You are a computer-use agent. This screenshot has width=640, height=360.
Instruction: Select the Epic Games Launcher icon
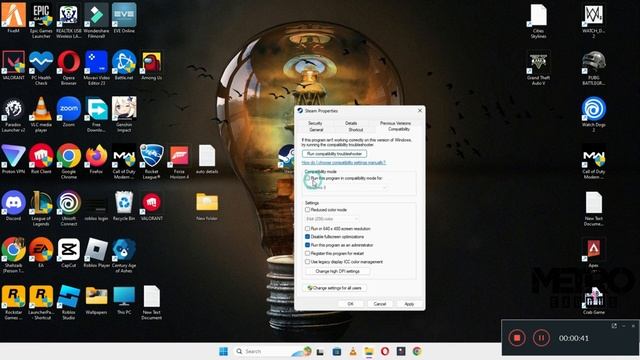pyautogui.click(x=41, y=20)
